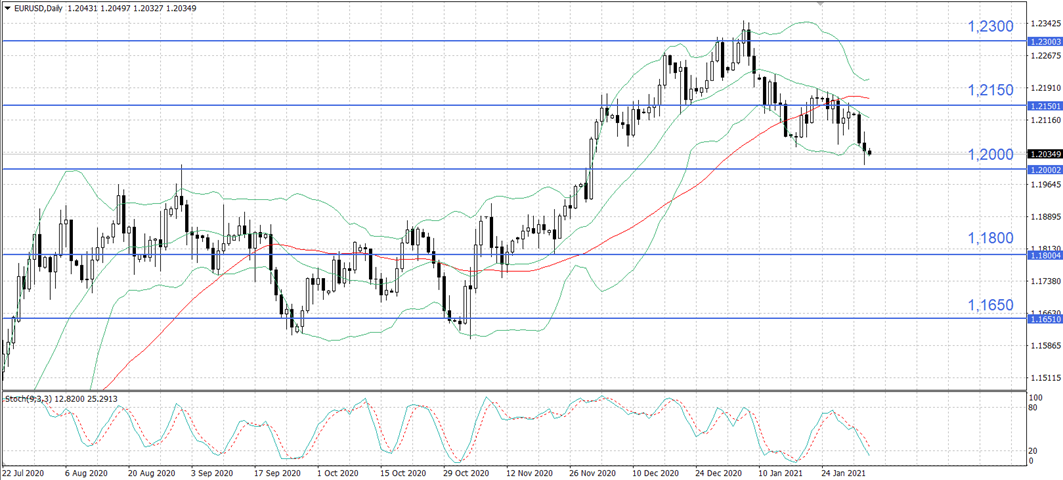This screenshot has width=1063, height=480.
Task: Click the 6 Aug 2020 date label
Action: coord(87,473)
